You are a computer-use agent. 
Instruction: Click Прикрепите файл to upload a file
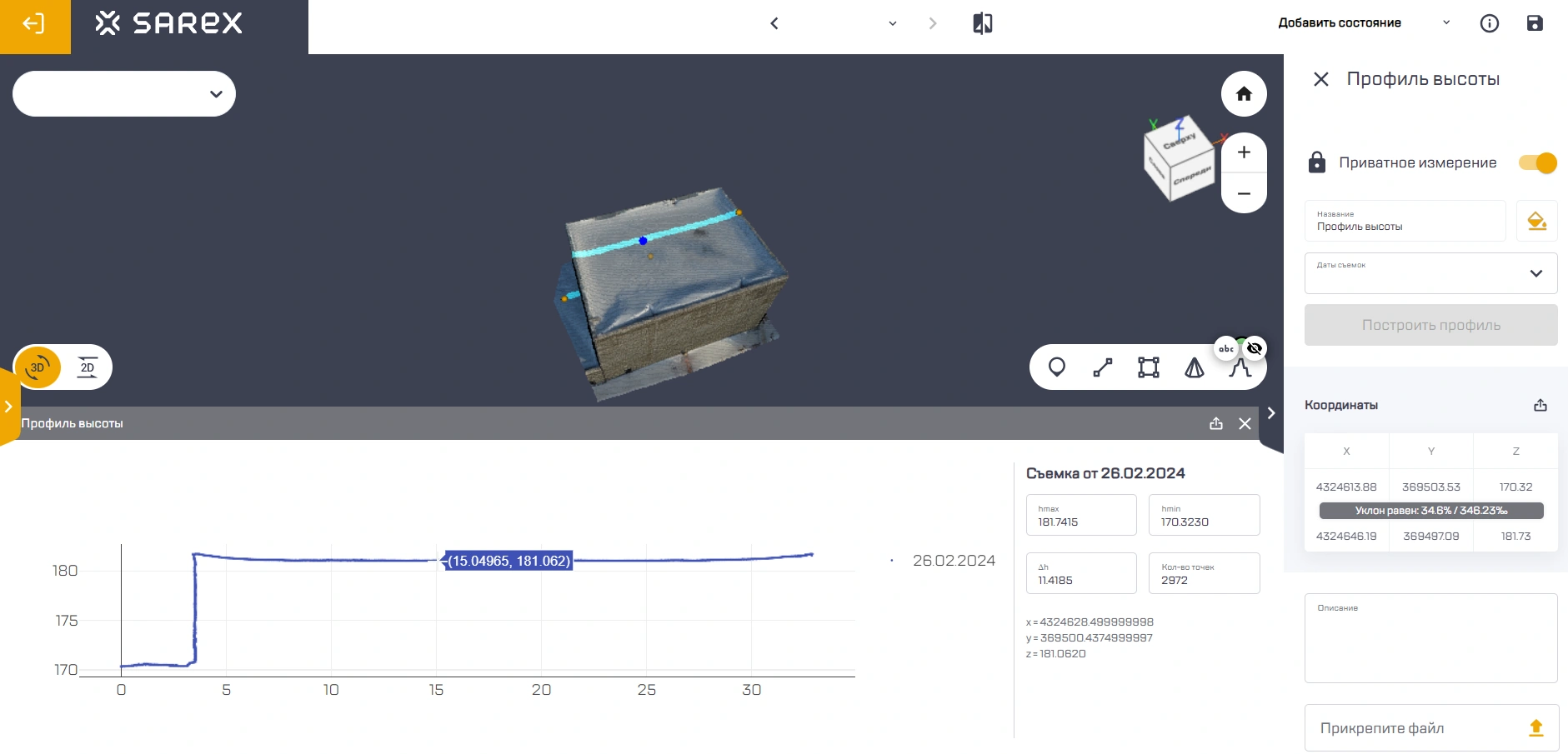[1430, 728]
